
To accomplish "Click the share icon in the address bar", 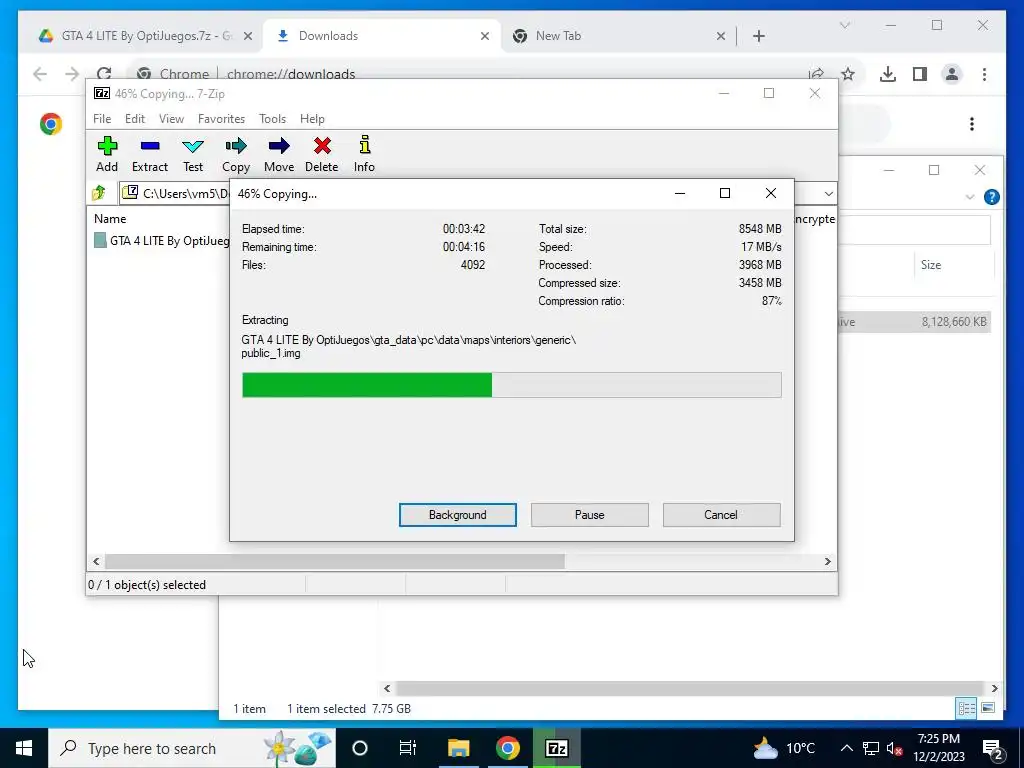I will (816, 74).
